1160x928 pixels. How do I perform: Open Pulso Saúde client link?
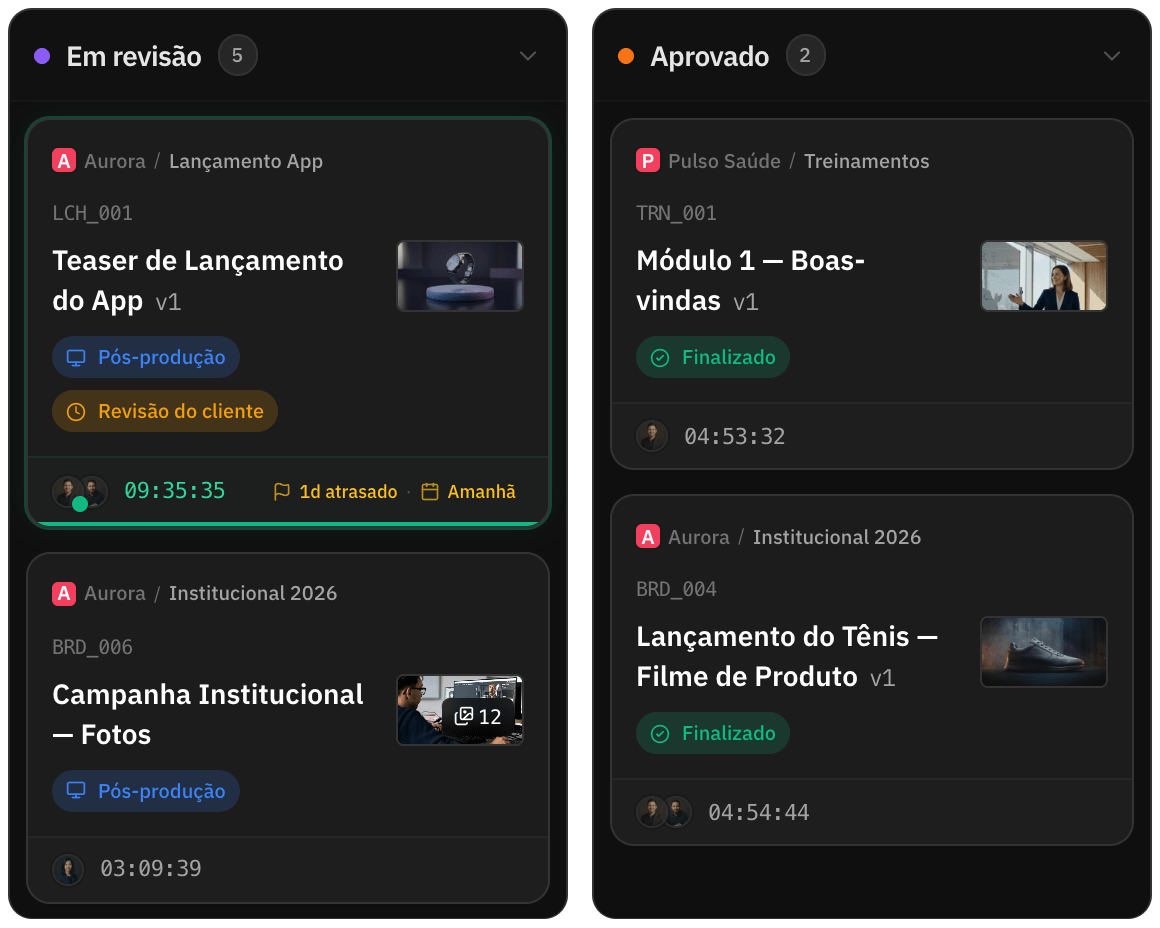click(724, 161)
